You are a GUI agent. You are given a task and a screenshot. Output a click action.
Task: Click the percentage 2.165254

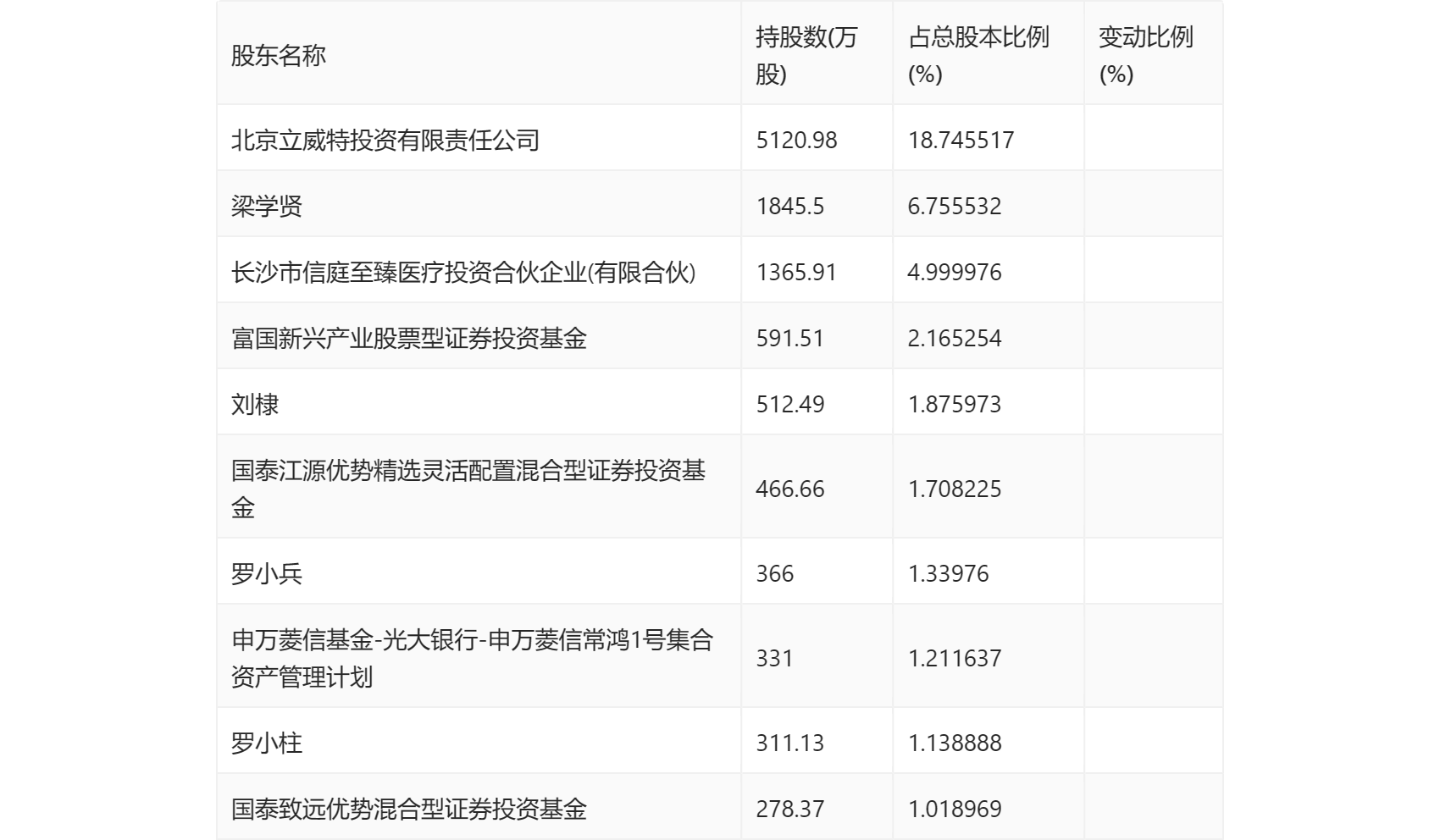[x=955, y=338]
